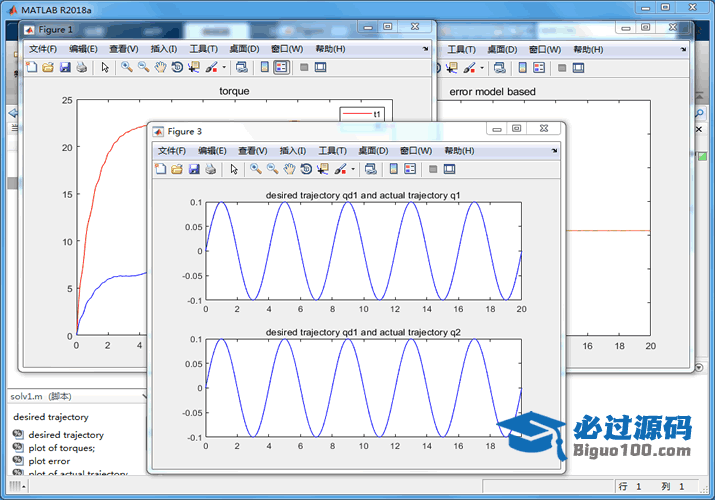Print icon in Figure 1 toolbar
The image size is (715, 500).
click(x=82, y=67)
